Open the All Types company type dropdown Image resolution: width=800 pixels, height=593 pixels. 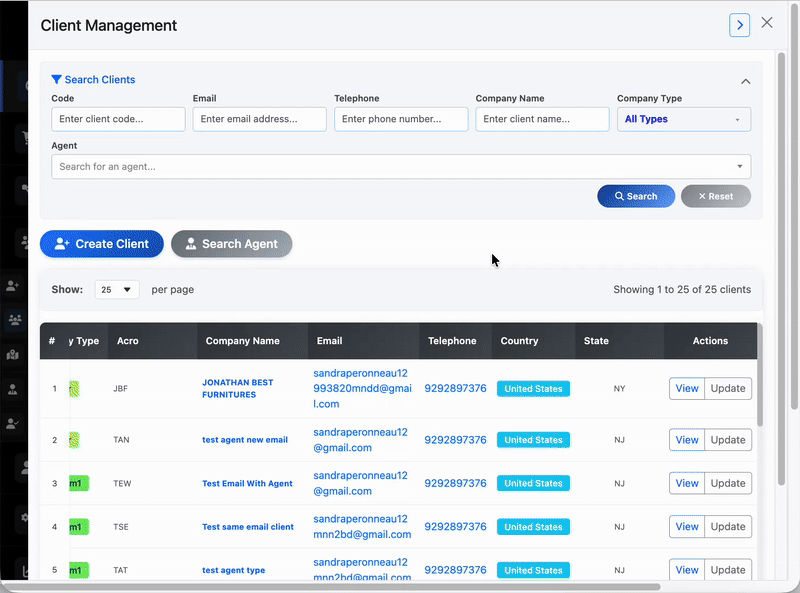pos(684,118)
